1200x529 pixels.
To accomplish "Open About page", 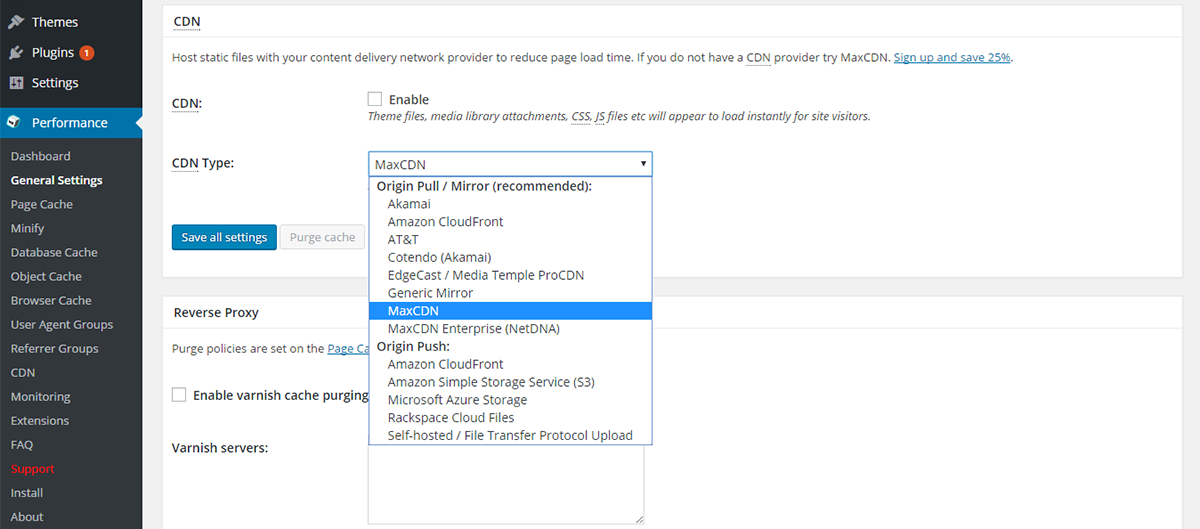I will (27, 516).
